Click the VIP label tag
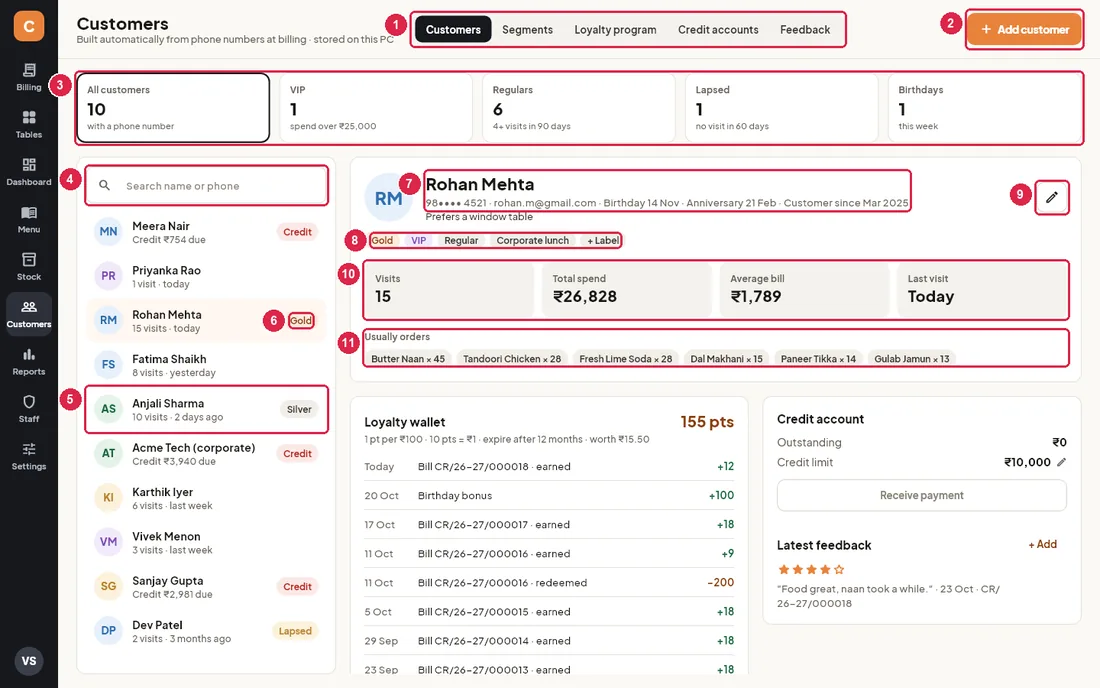Viewport: 1100px width, 688px height. pyautogui.click(x=419, y=241)
